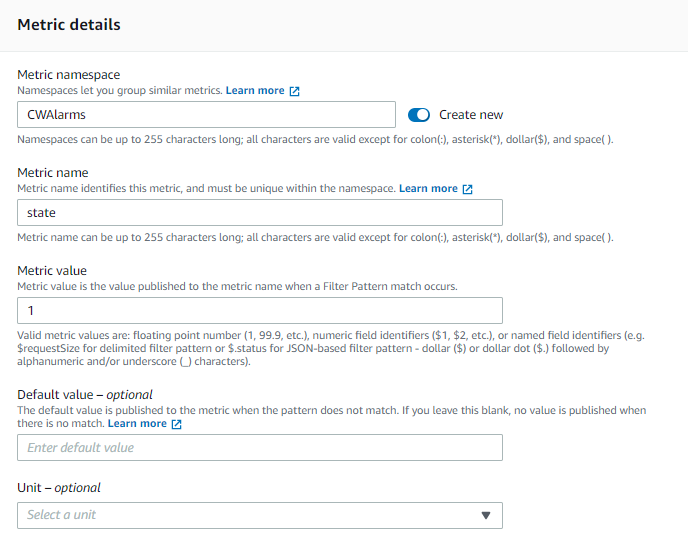Click the 'Metric name' field label
The width and height of the screenshot is (688, 544).
[53, 173]
